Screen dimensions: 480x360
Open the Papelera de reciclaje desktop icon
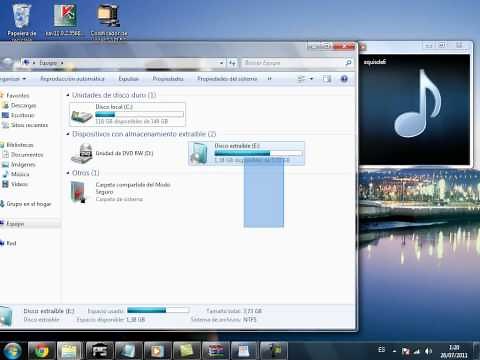click(x=22, y=21)
